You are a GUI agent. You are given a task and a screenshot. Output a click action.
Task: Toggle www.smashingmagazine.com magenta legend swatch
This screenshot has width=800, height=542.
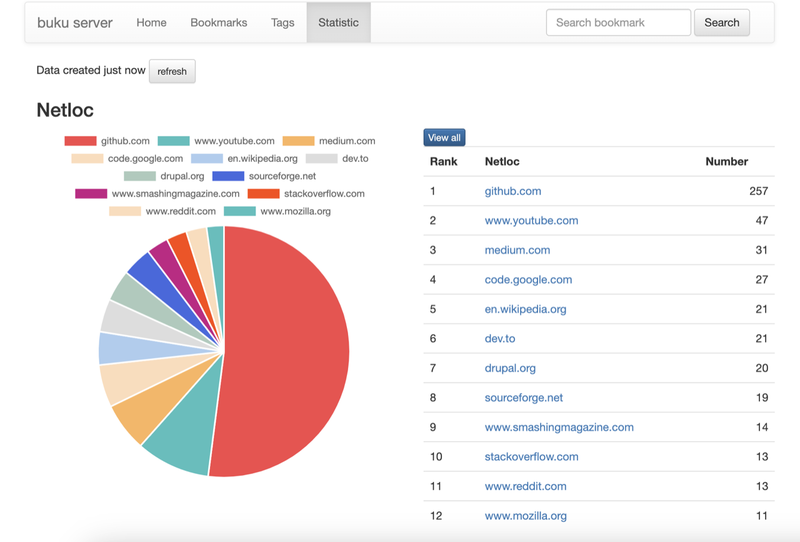point(91,194)
